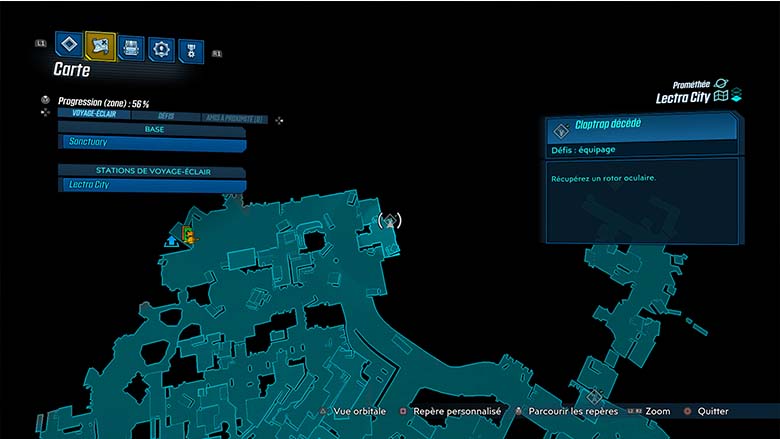Open the Claptrap décédé challenge header

642,126
